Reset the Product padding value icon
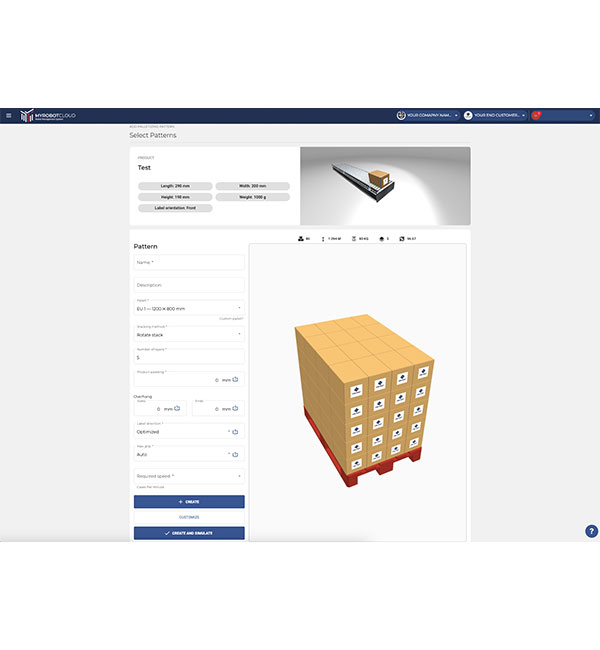Viewport: 600px width, 650px height. (236, 380)
